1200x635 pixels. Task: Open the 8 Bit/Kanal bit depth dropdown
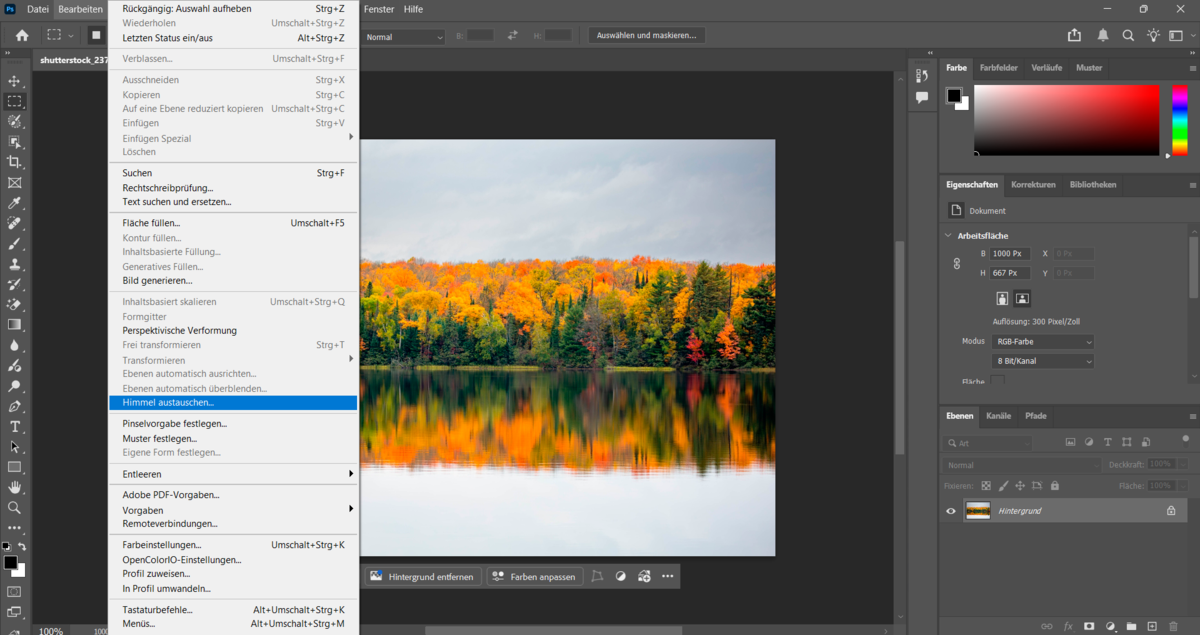[1042, 360]
